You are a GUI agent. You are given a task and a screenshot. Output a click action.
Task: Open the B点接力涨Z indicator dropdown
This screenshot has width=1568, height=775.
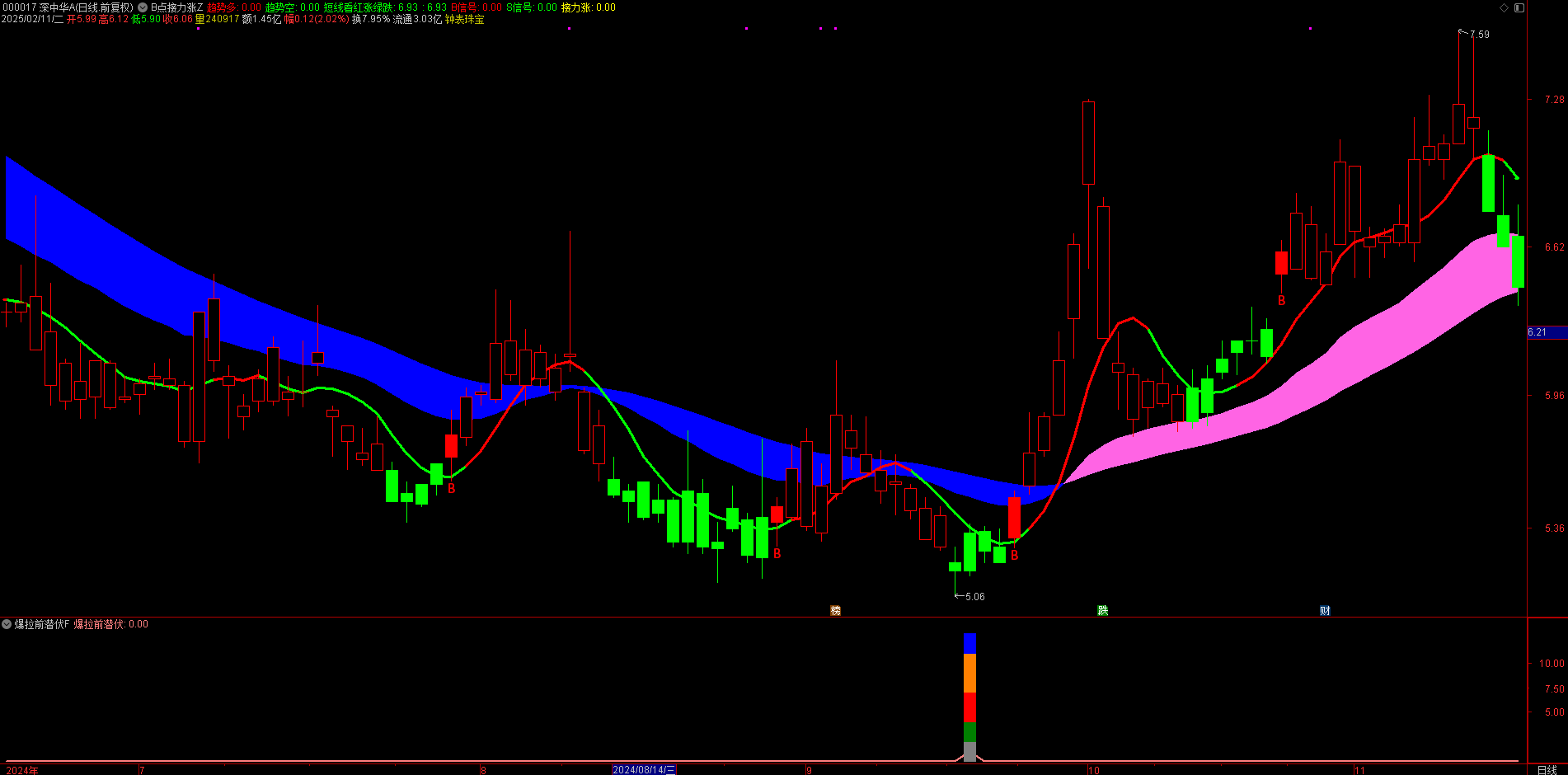(143, 7)
